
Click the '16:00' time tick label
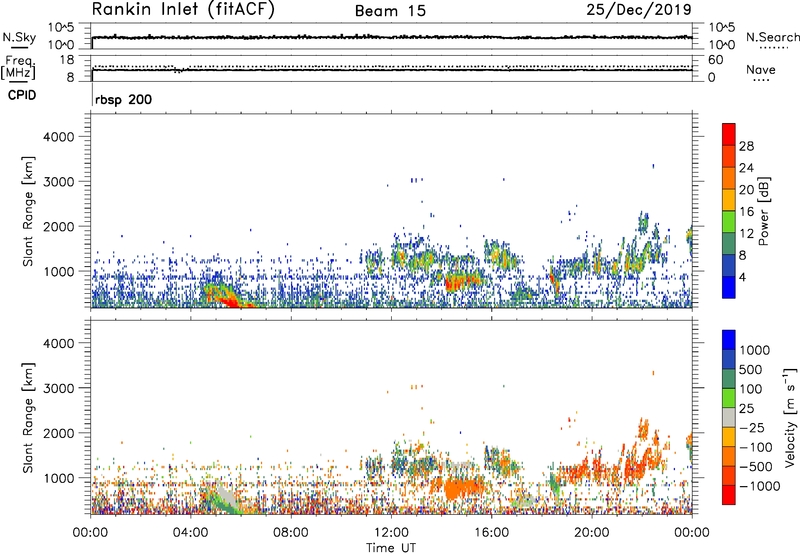[491, 533]
